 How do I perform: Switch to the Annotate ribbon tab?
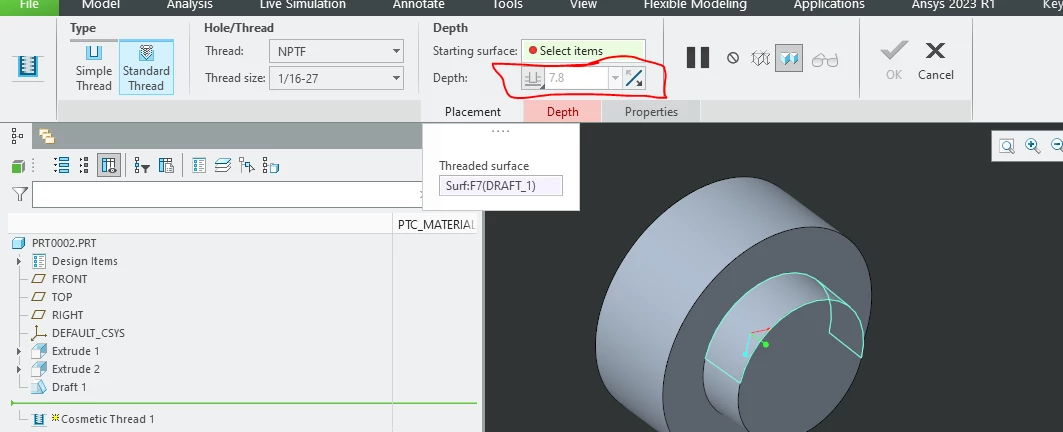click(x=418, y=5)
